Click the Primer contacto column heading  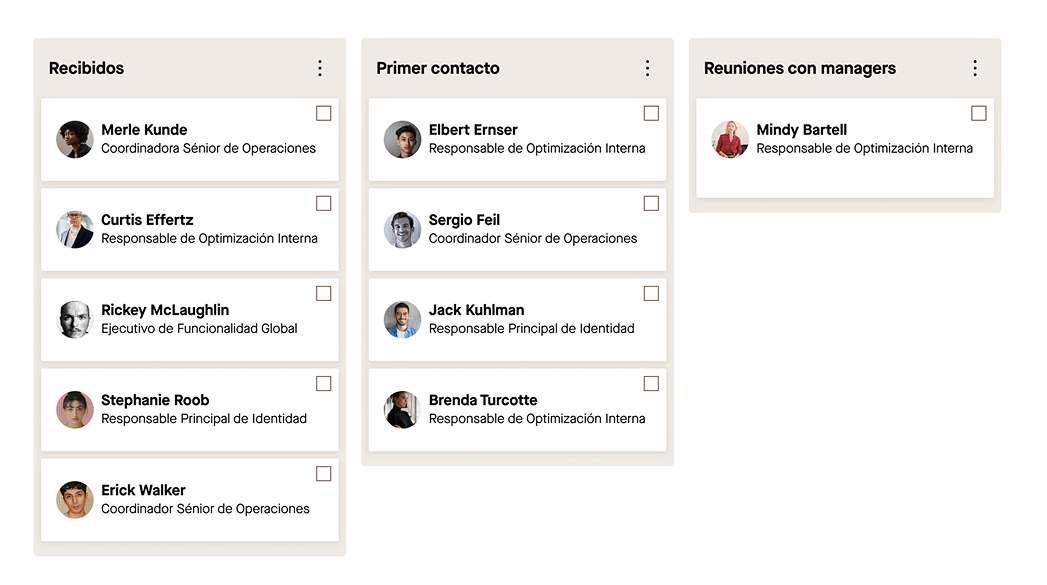[438, 68]
